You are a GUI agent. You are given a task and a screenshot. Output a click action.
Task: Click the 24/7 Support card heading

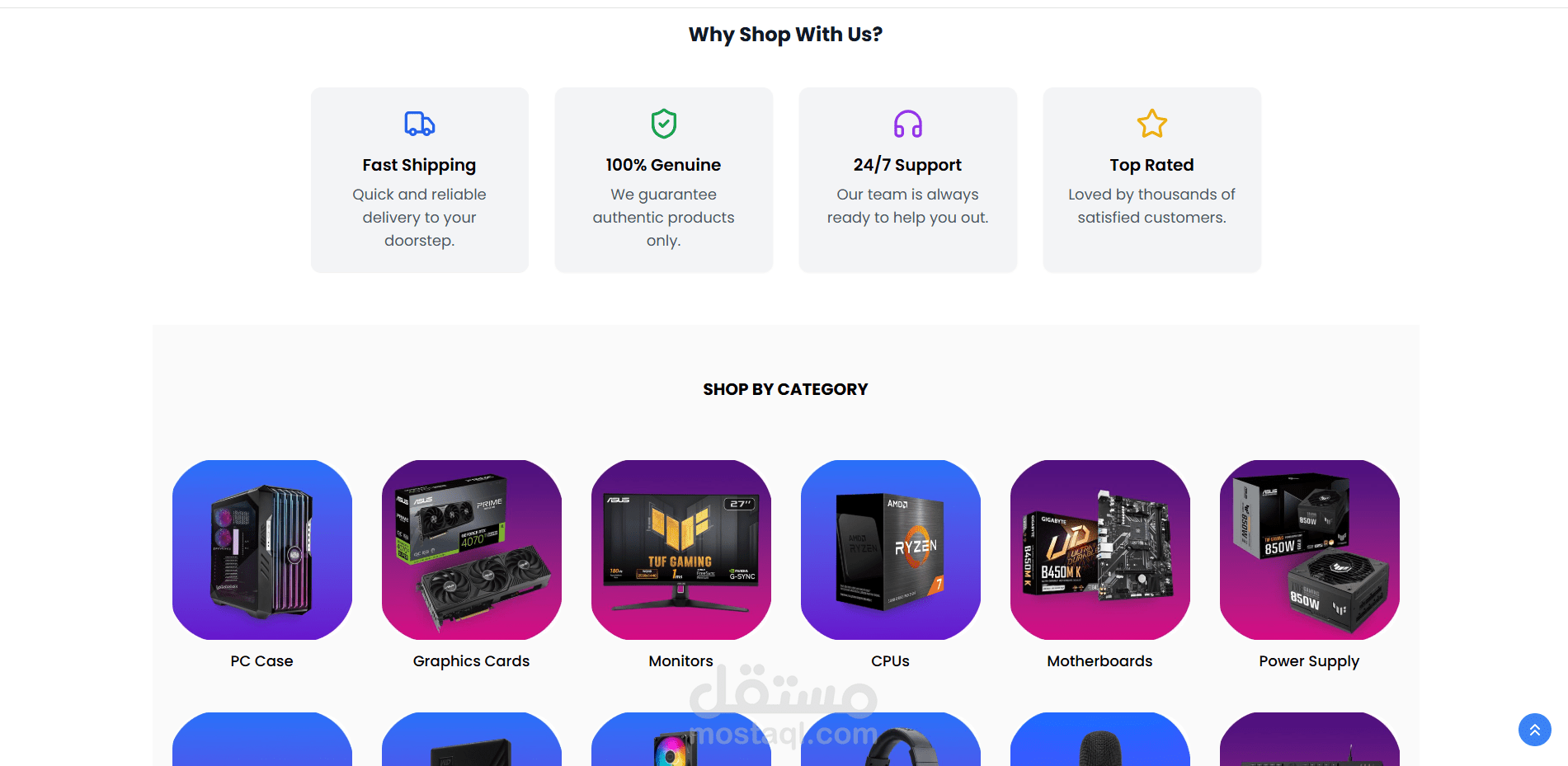click(907, 165)
